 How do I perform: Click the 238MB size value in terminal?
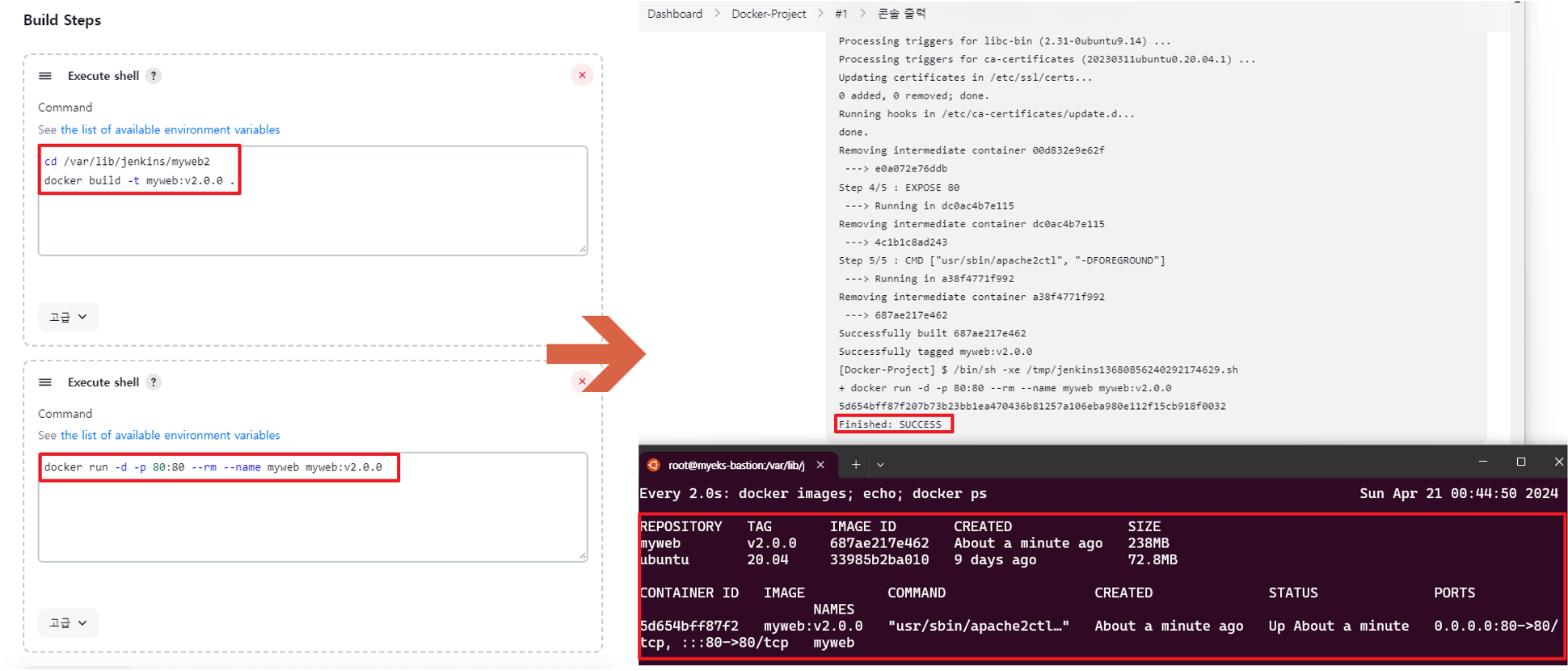[1149, 543]
